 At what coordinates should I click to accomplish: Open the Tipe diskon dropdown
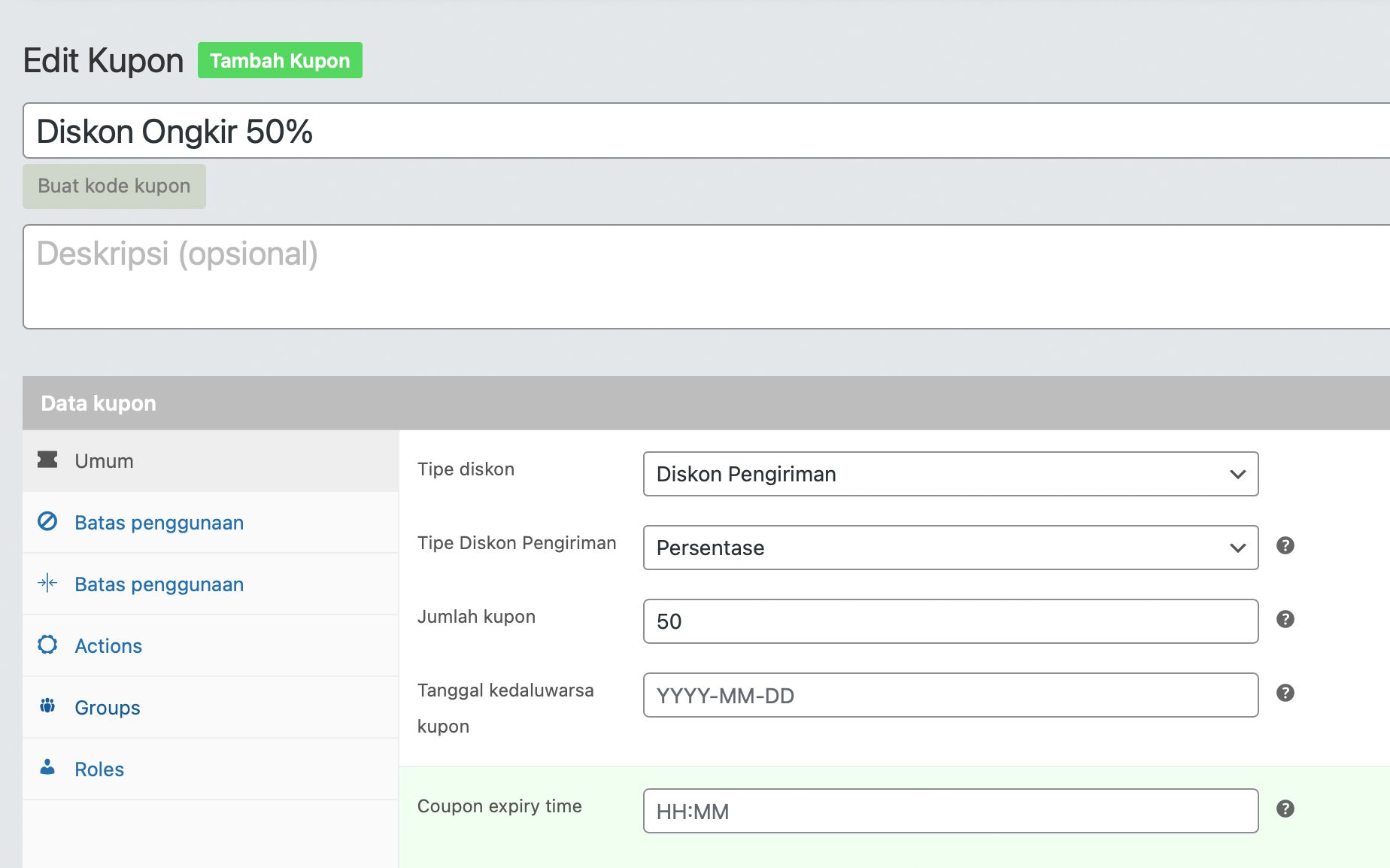[x=950, y=474]
